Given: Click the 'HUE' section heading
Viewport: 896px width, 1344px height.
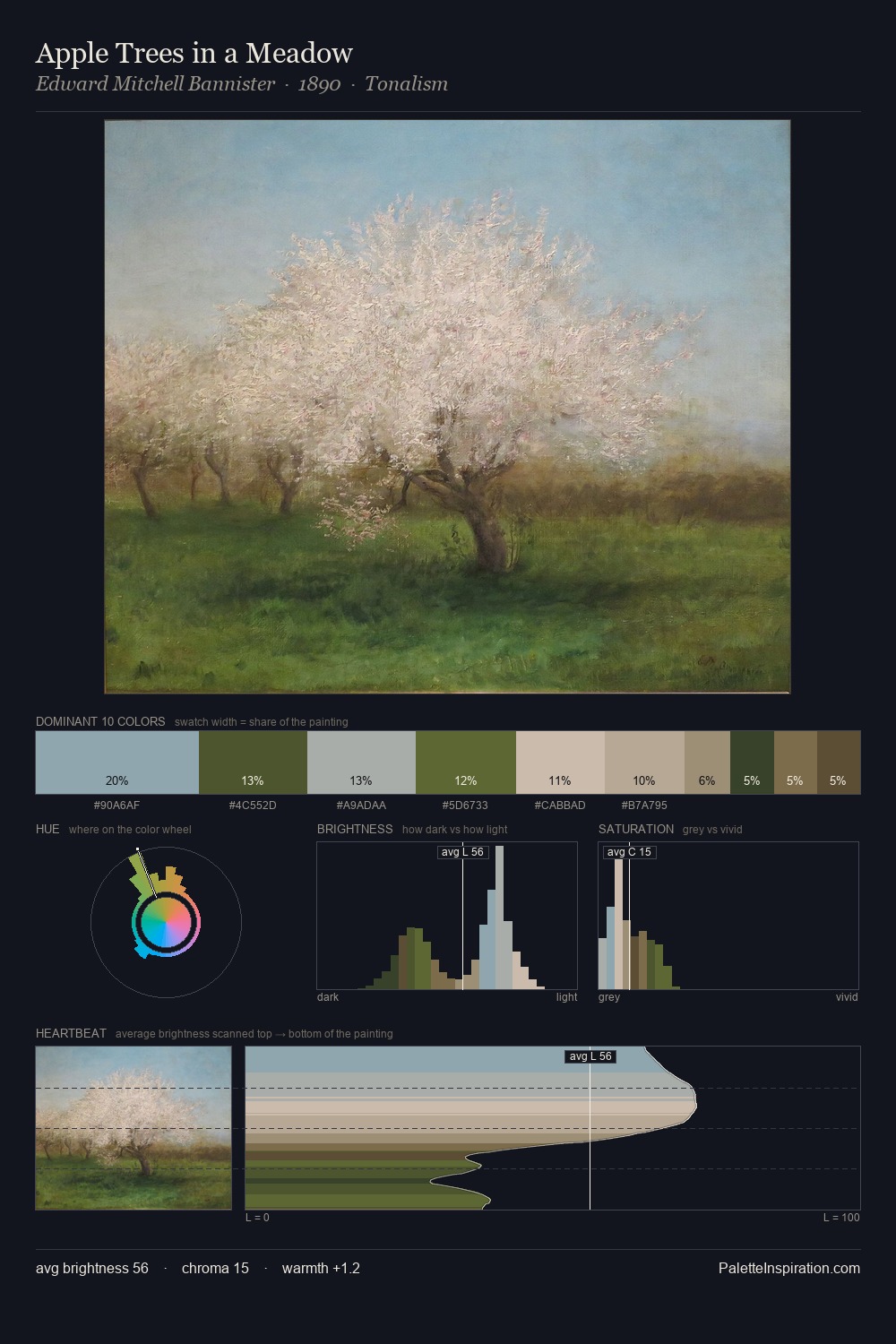Looking at the screenshot, I should 47,829.
